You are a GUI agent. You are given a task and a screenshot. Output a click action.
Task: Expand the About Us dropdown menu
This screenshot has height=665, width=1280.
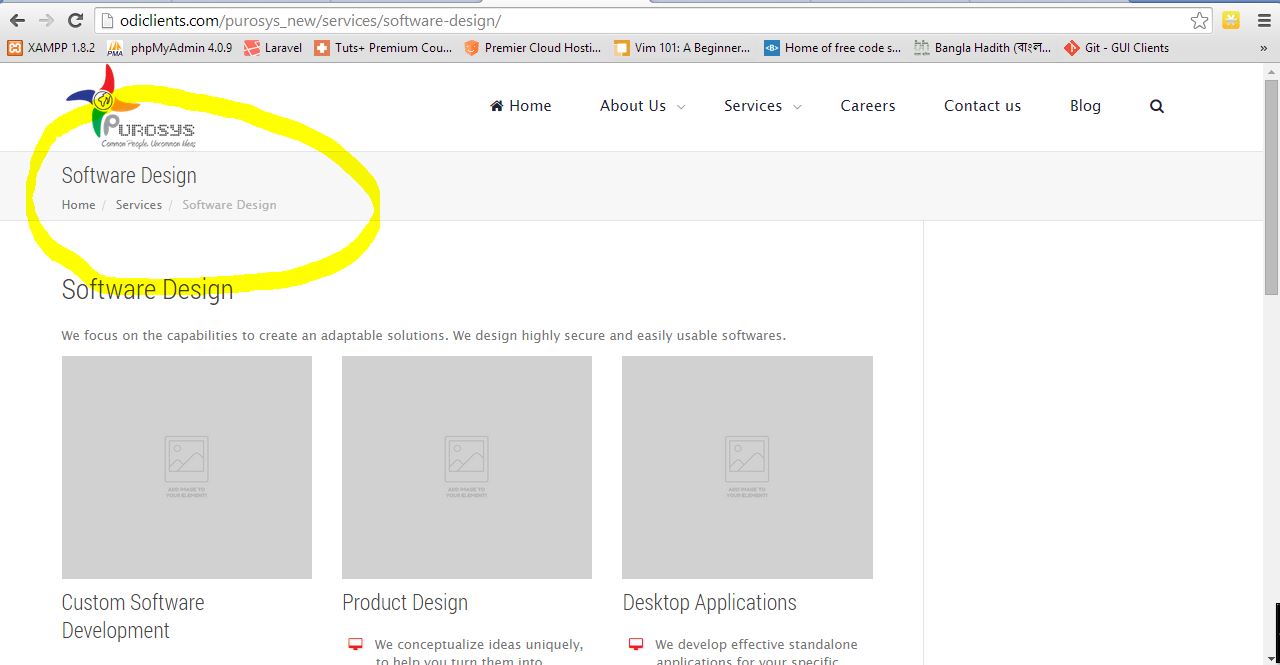[x=642, y=106]
